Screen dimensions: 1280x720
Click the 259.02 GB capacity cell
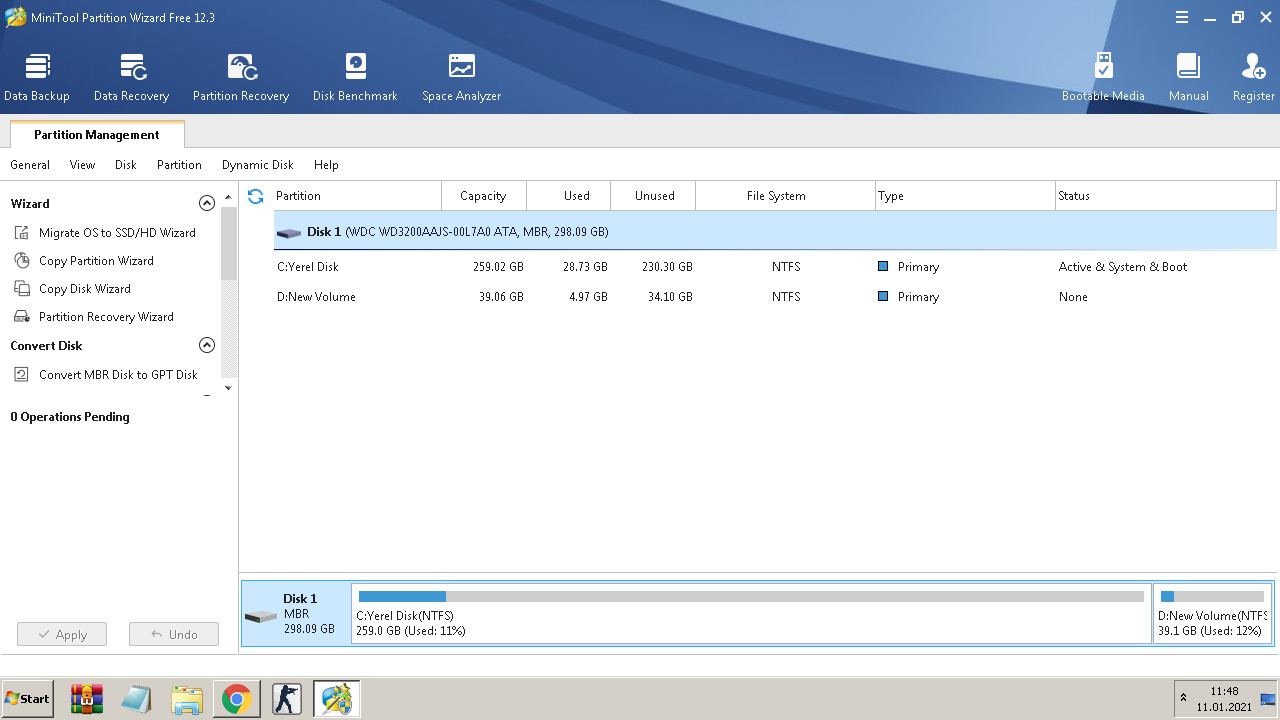(x=498, y=267)
